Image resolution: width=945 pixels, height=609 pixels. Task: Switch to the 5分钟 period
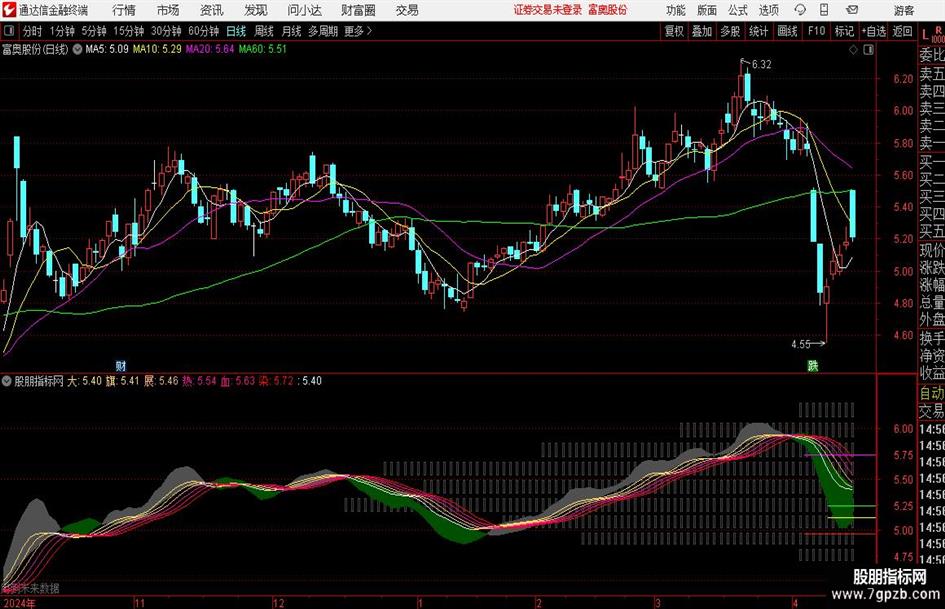click(x=93, y=31)
